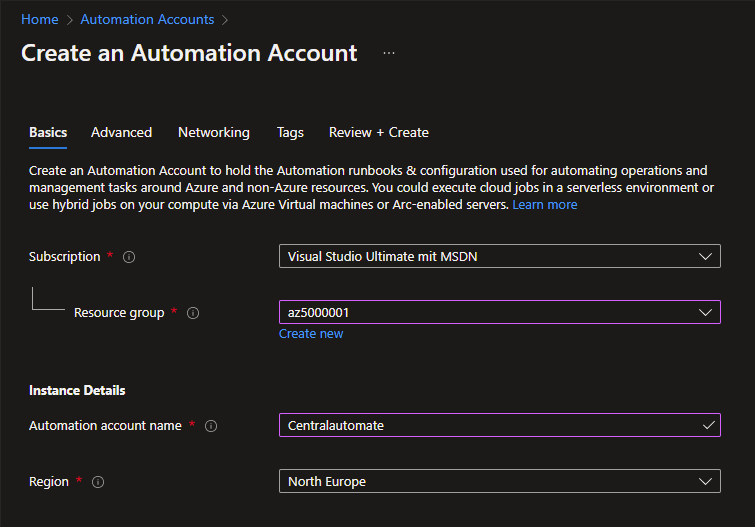Select the Create new resource group link
This screenshot has width=755, height=527.
click(x=311, y=334)
